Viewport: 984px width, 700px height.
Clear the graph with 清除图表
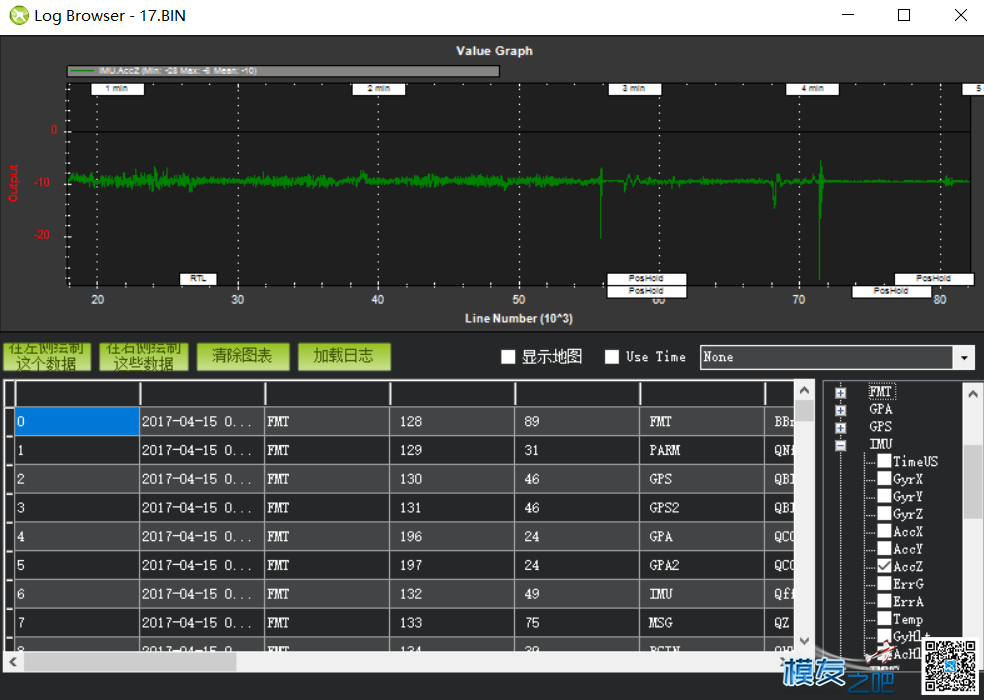(243, 357)
